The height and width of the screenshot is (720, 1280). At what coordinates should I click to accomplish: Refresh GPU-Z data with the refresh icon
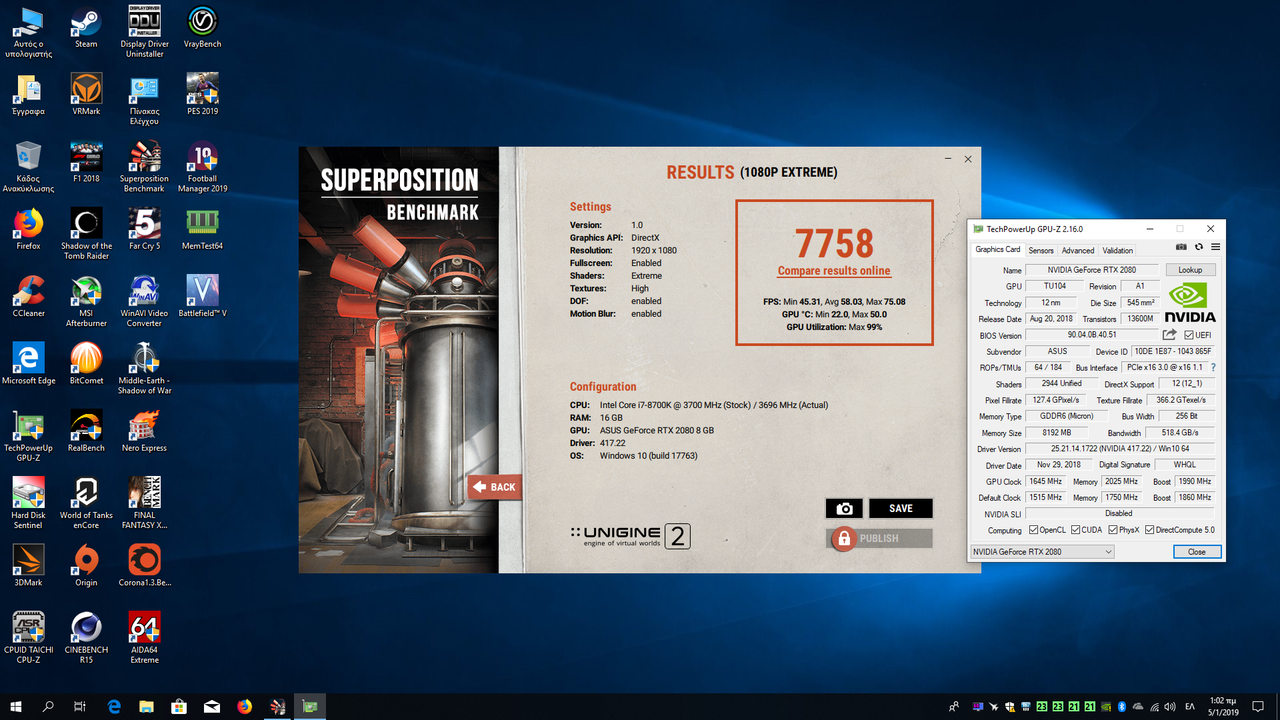point(1198,246)
